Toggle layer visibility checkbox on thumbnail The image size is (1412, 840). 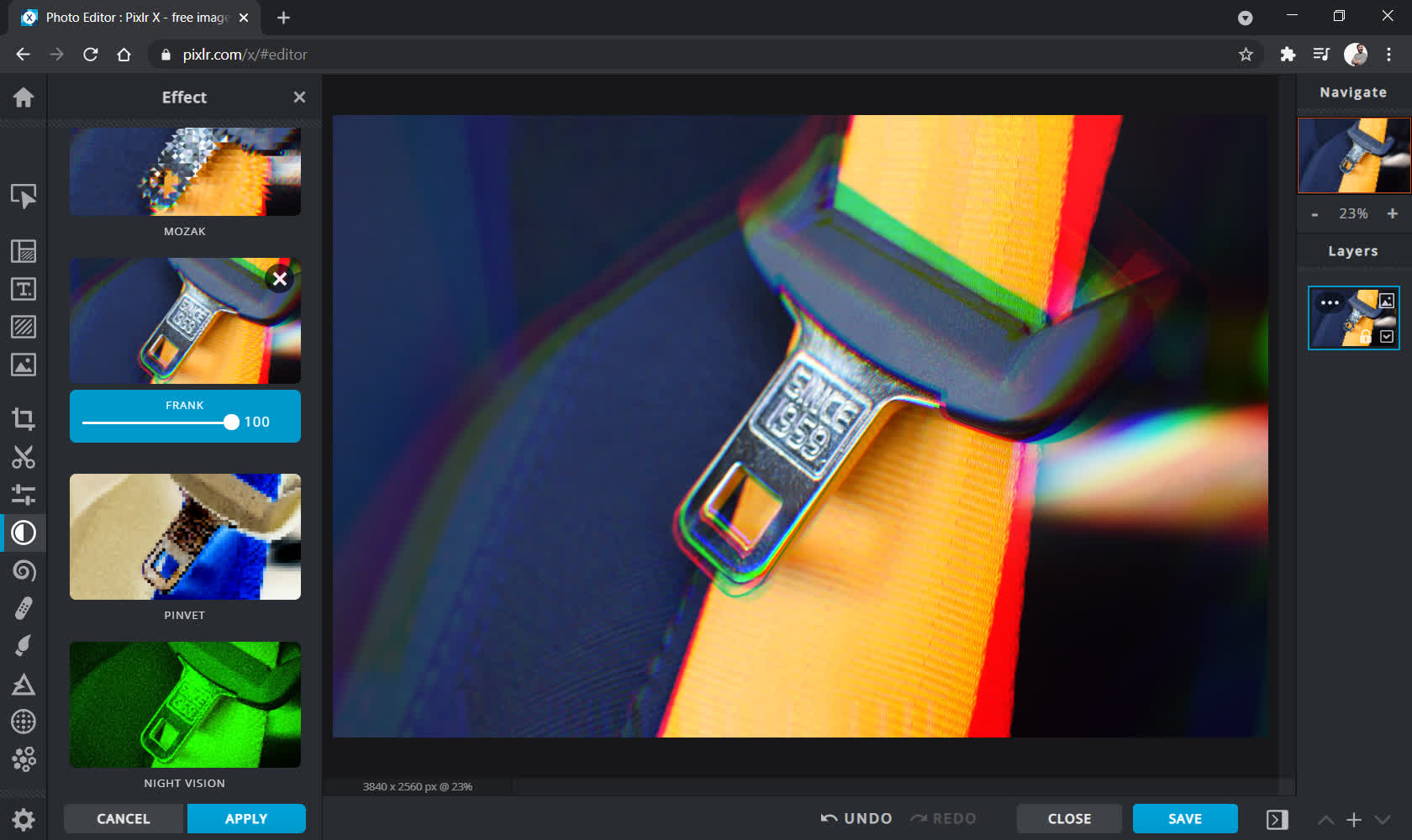click(1387, 337)
